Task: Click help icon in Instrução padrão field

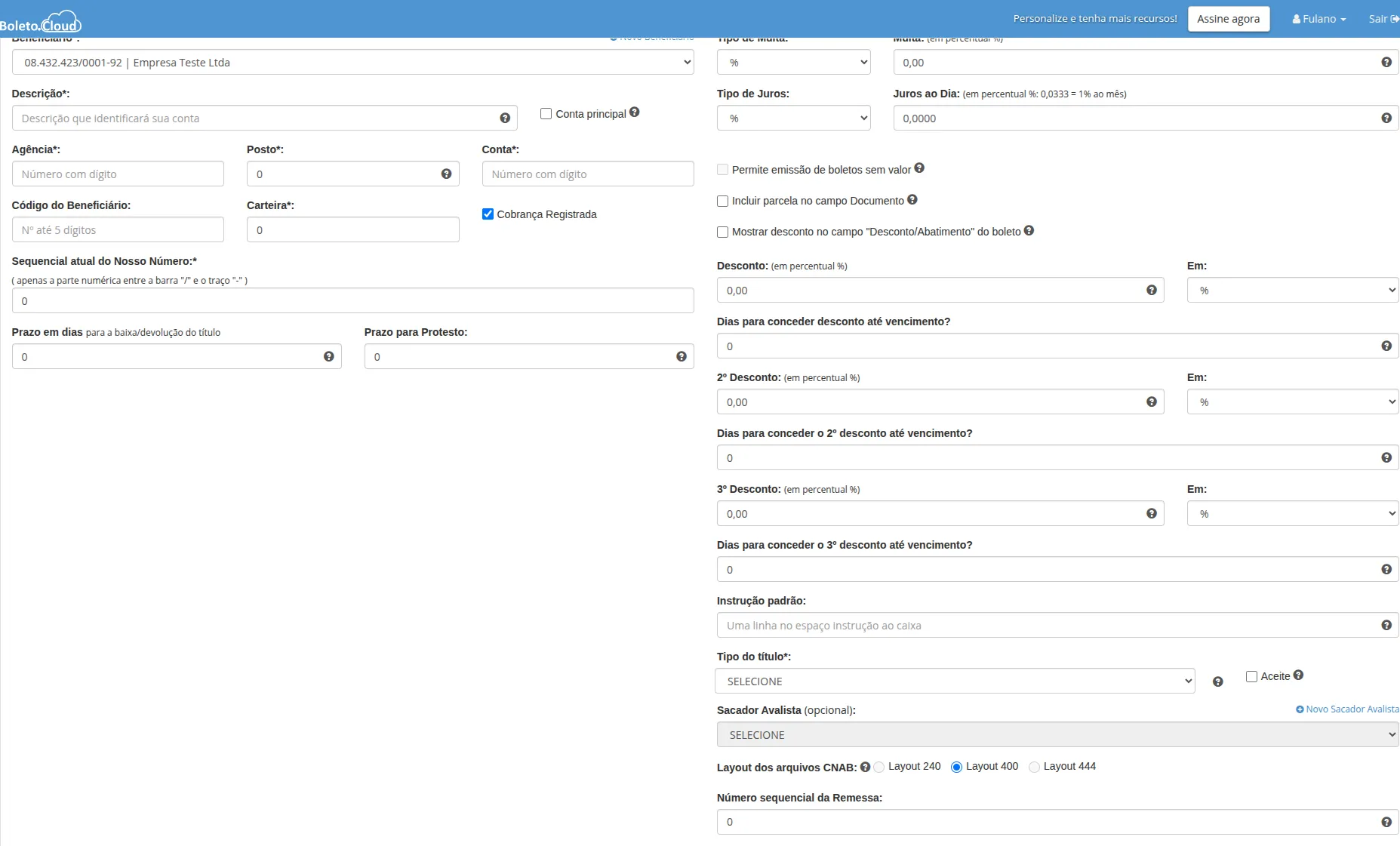Action: coord(1386,626)
